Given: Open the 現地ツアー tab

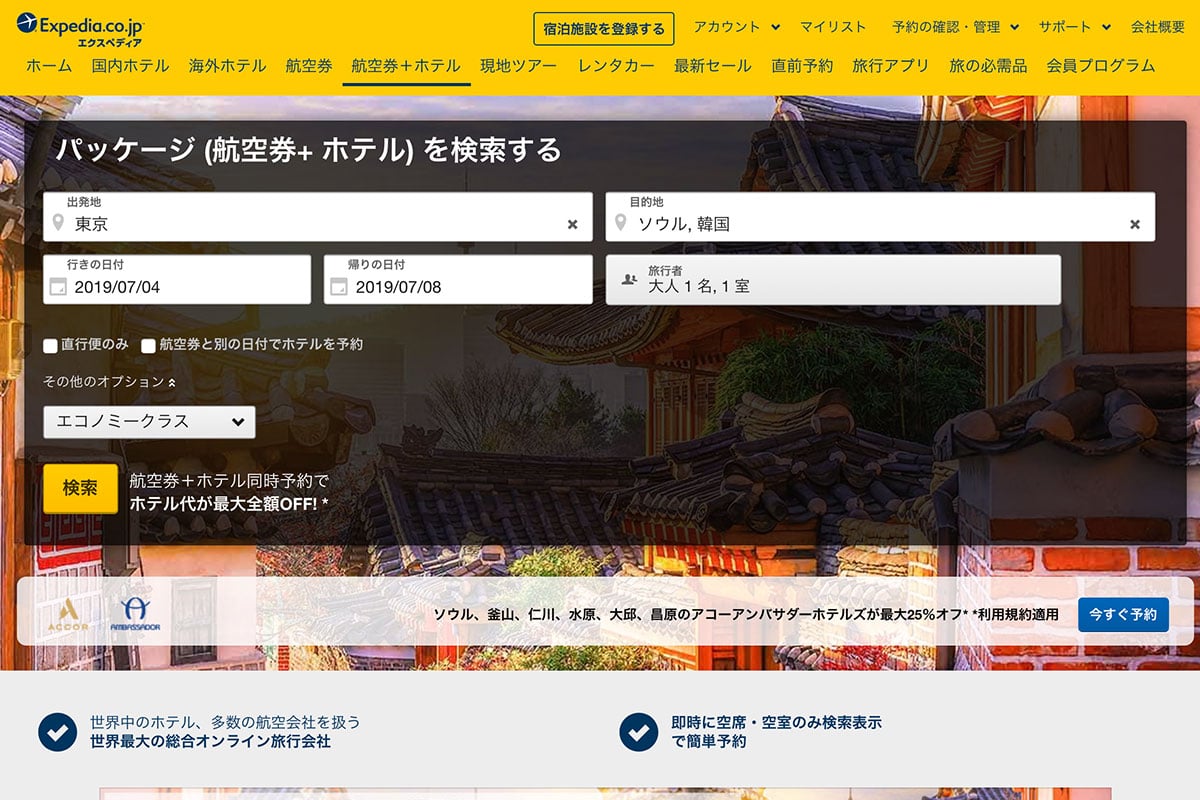Looking at the screenshot, I should click(x=519, y=66).
